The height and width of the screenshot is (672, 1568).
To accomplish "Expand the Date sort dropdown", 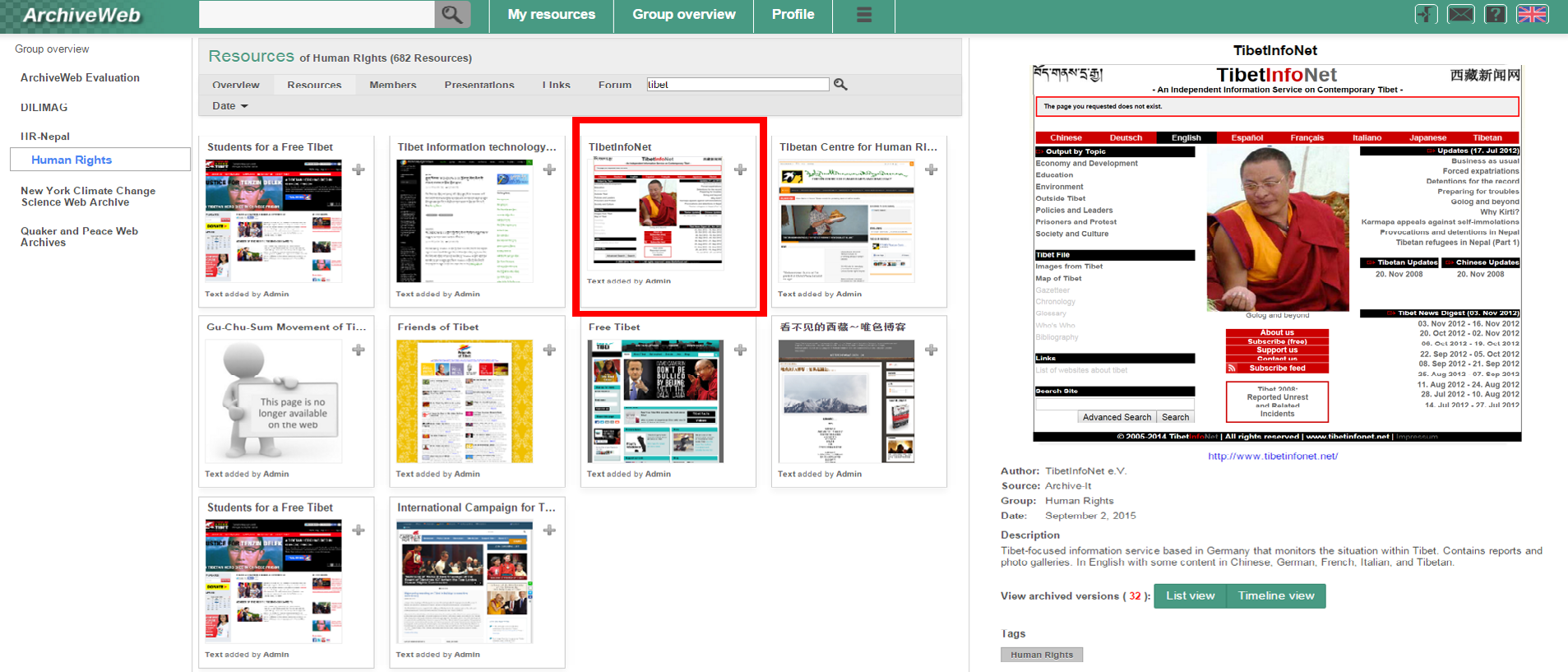I will pyautogui.click(x=229, y=105).
